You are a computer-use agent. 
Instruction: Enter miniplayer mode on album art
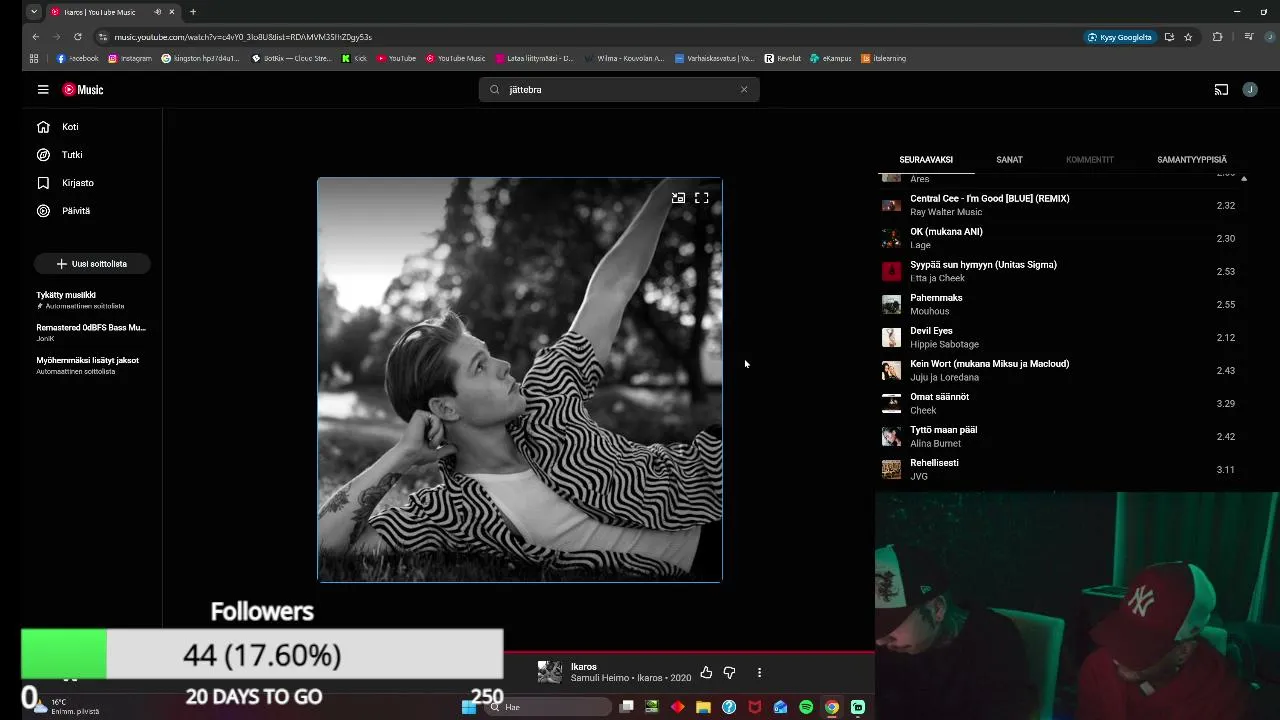tap(678, 198)
